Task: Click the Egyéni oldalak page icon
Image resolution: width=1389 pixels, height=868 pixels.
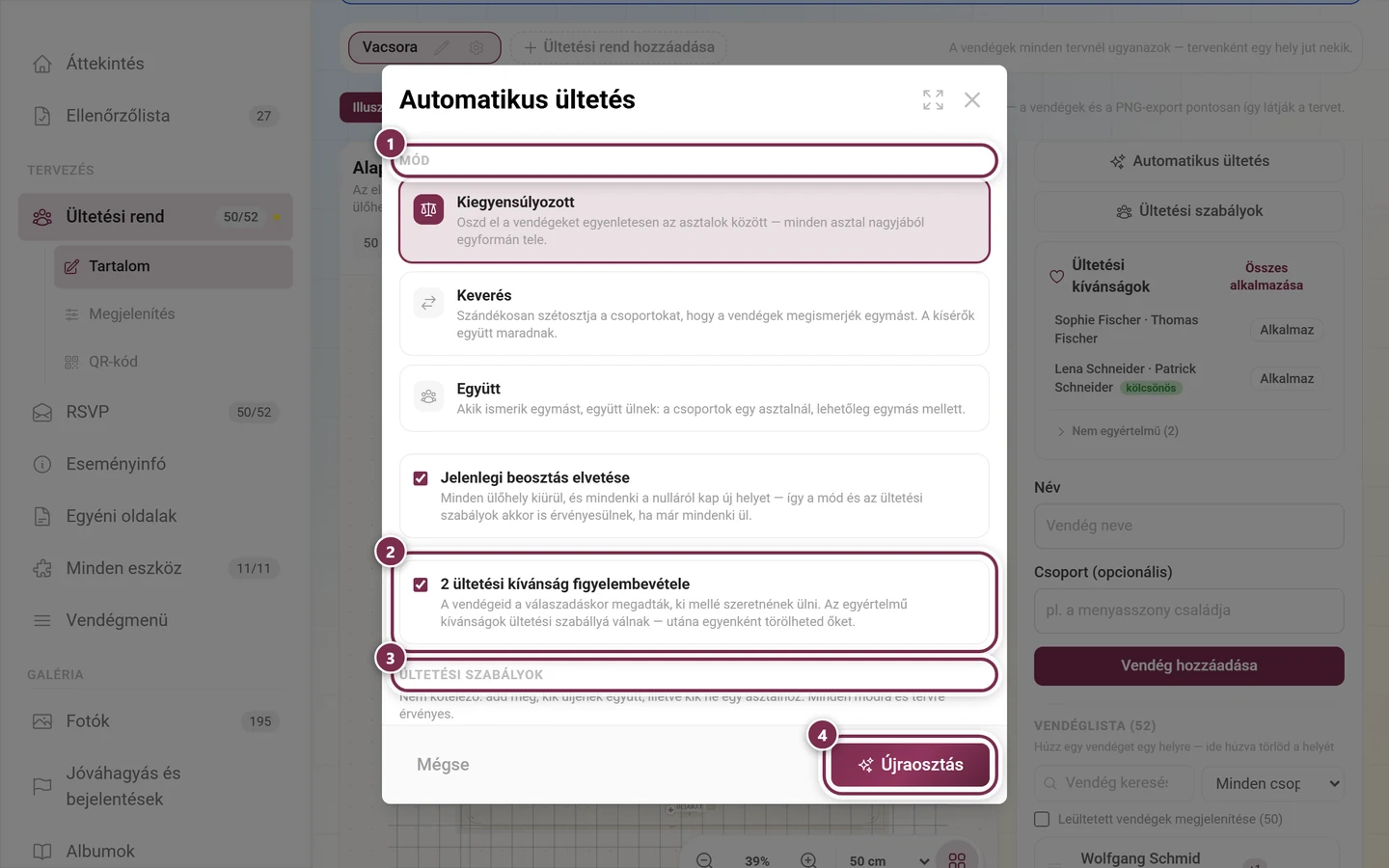Action: coord(42,516)
